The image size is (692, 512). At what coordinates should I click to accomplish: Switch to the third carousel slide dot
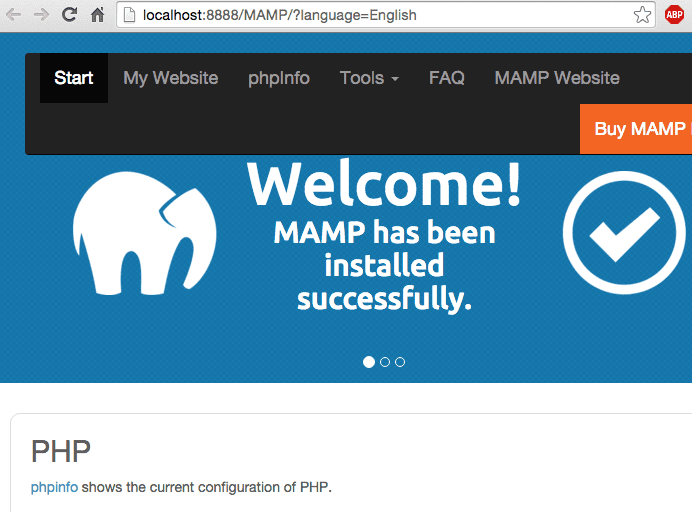(400, 362)
